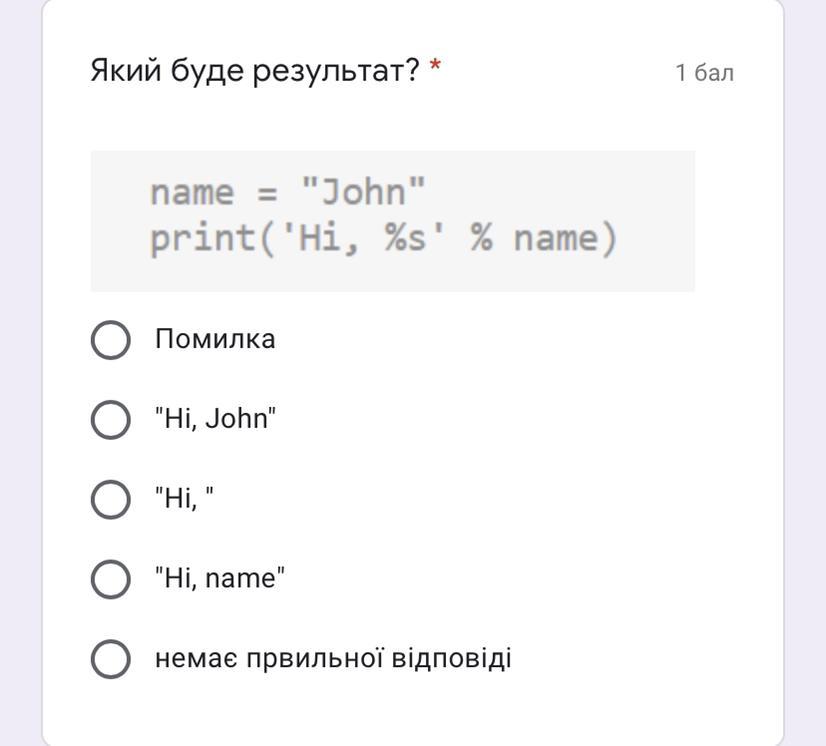The height and width of the screenshot is (746, 826).
Task: Click the name = "John" code line
Action: coord(288,191)
